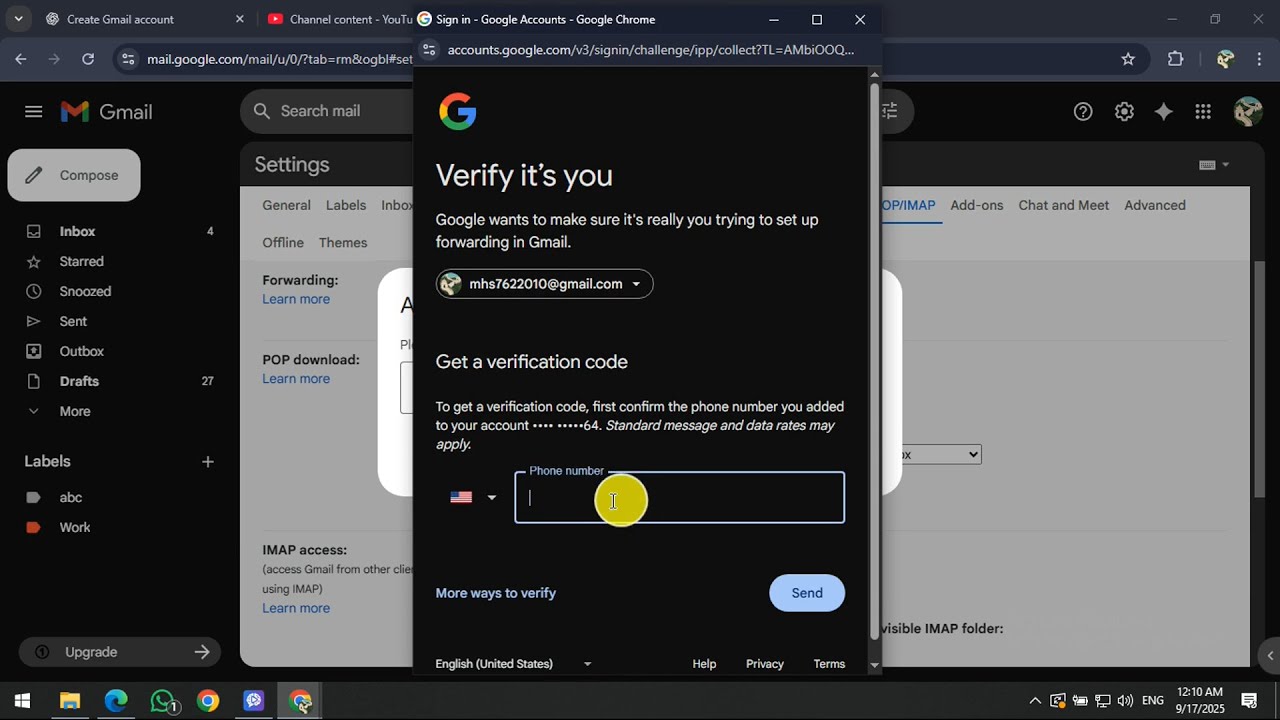Focus the Phone number input field
The height and width of the screenshot is (720, 1280).
click(x=680, y=498)
